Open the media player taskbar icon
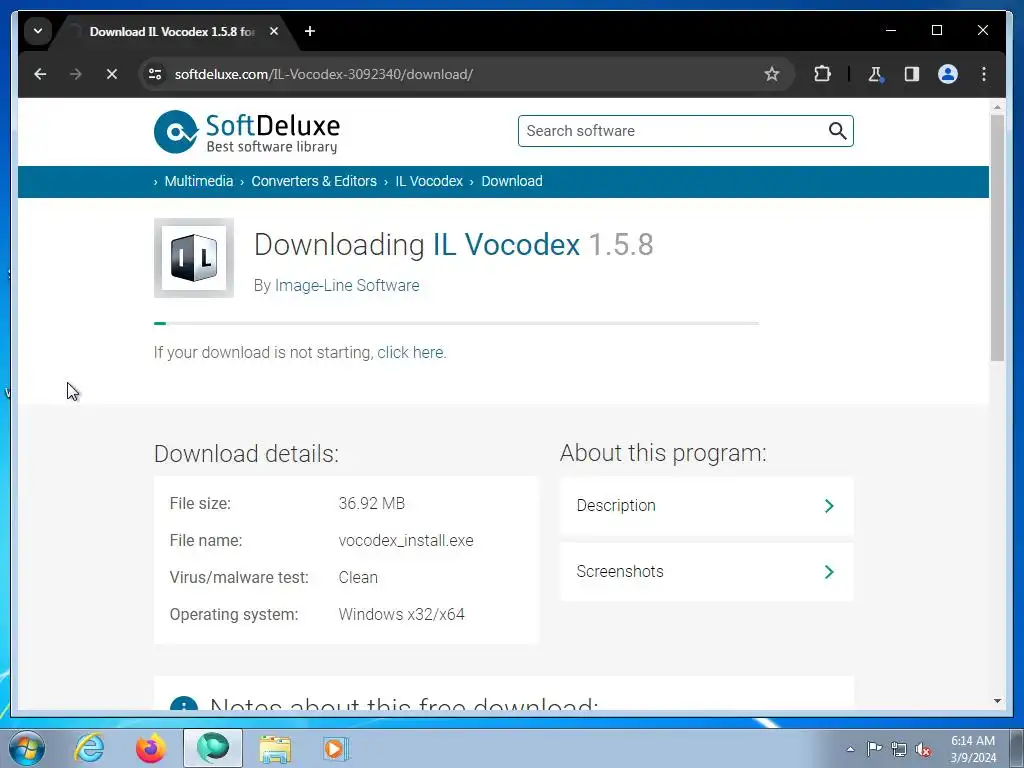The image size is (1024, 768). click(336, 748)
